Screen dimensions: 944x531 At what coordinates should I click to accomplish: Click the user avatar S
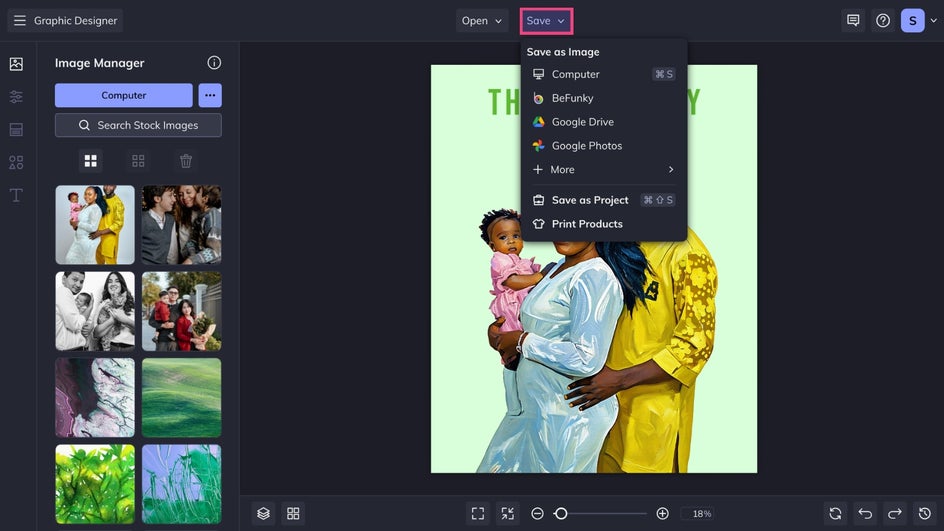913,20
